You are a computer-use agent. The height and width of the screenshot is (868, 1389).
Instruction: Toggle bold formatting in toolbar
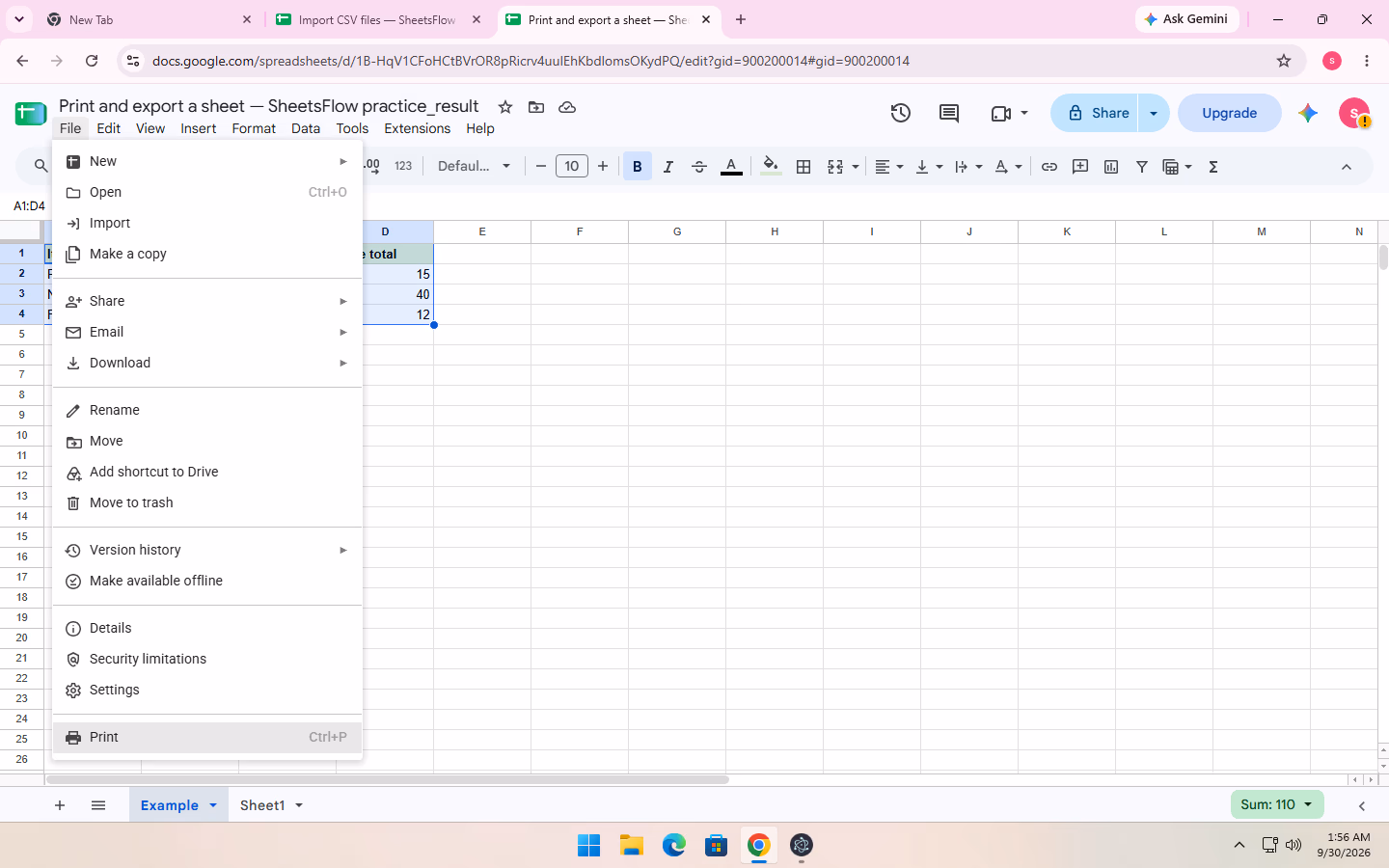click(x=637, y=167)
